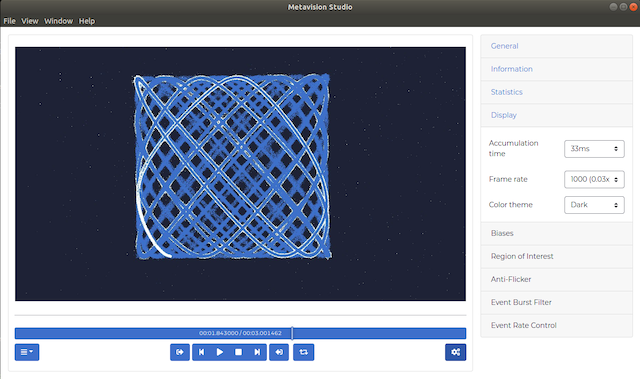Open the Window menu

[58, 21]
